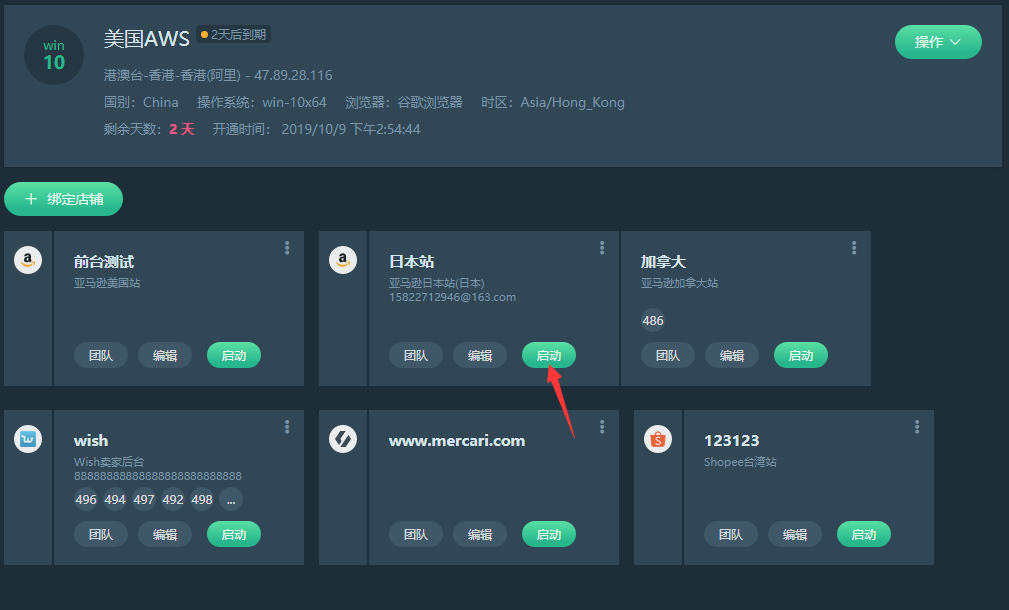The image size is (1009, 610).
Task: Click the wish store title
Action: [x=91, y=440]
